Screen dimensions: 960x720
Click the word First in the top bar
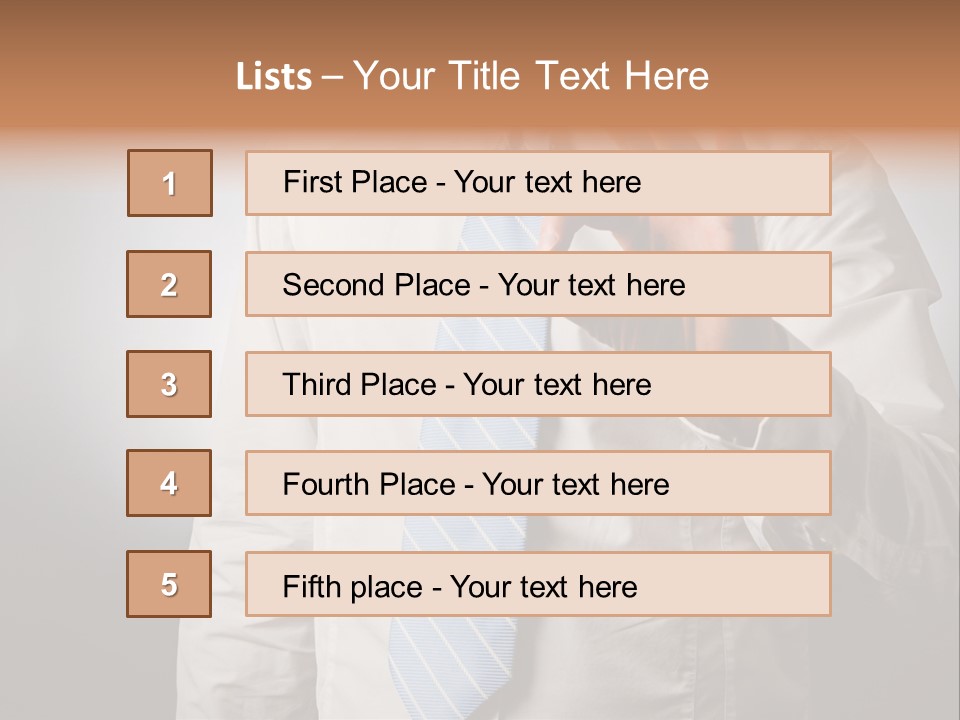point(304,182)
